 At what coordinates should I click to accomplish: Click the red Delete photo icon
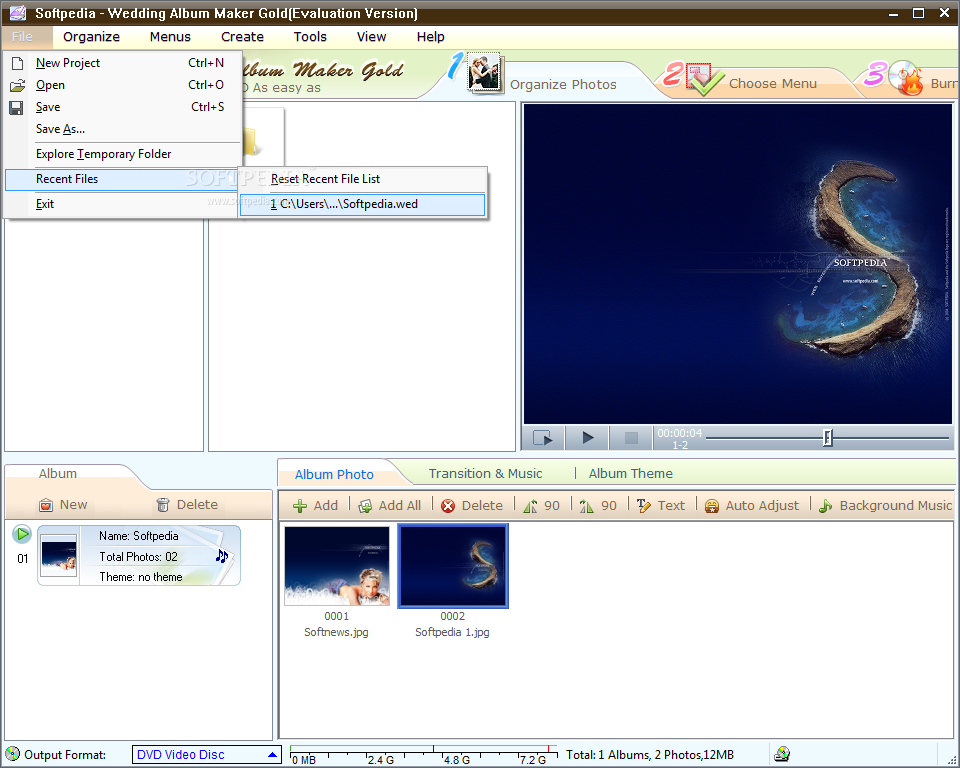pyautogui.click(x=448, y=506)
